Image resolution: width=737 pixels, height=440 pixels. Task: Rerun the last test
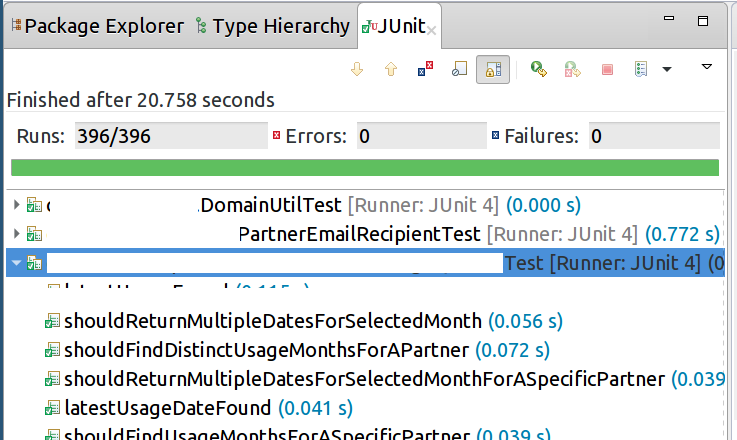coord(539,69)
